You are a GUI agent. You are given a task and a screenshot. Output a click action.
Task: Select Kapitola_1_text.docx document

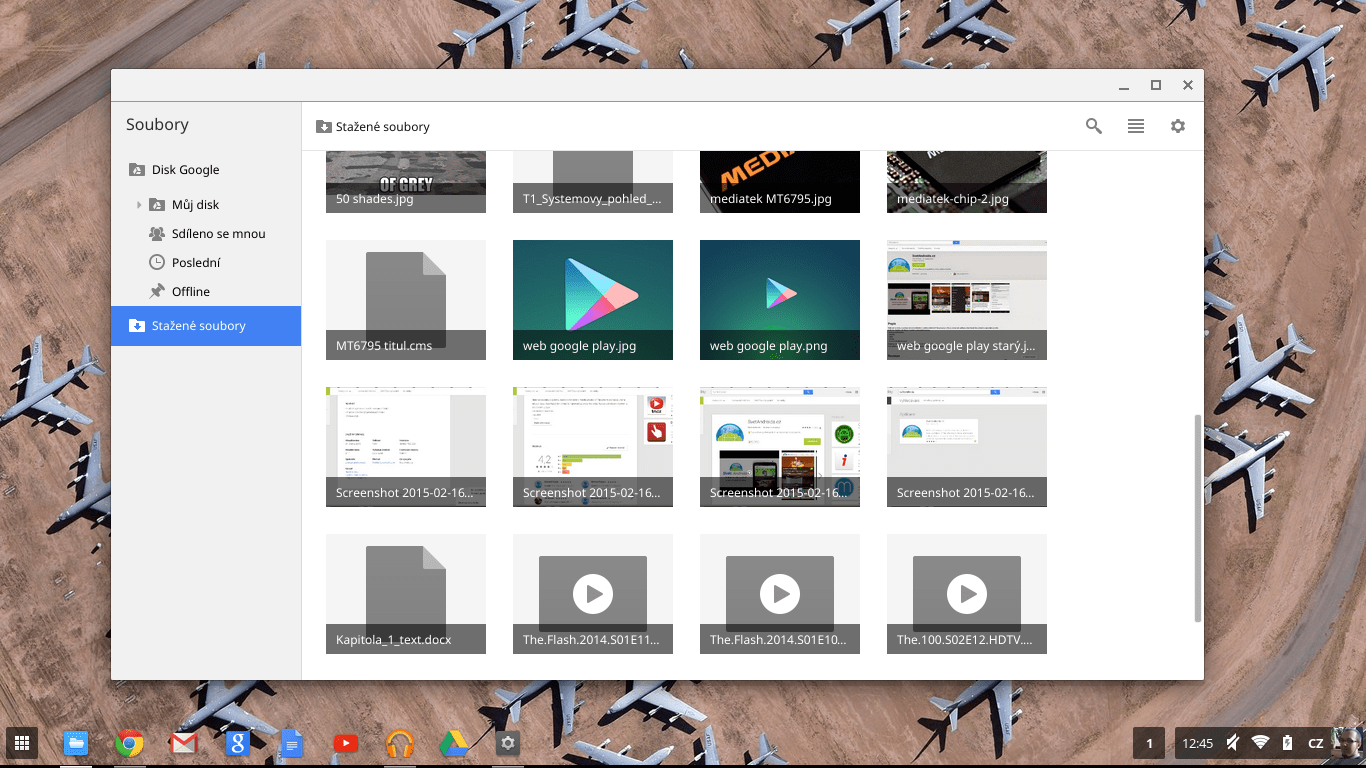coord(406,594)
